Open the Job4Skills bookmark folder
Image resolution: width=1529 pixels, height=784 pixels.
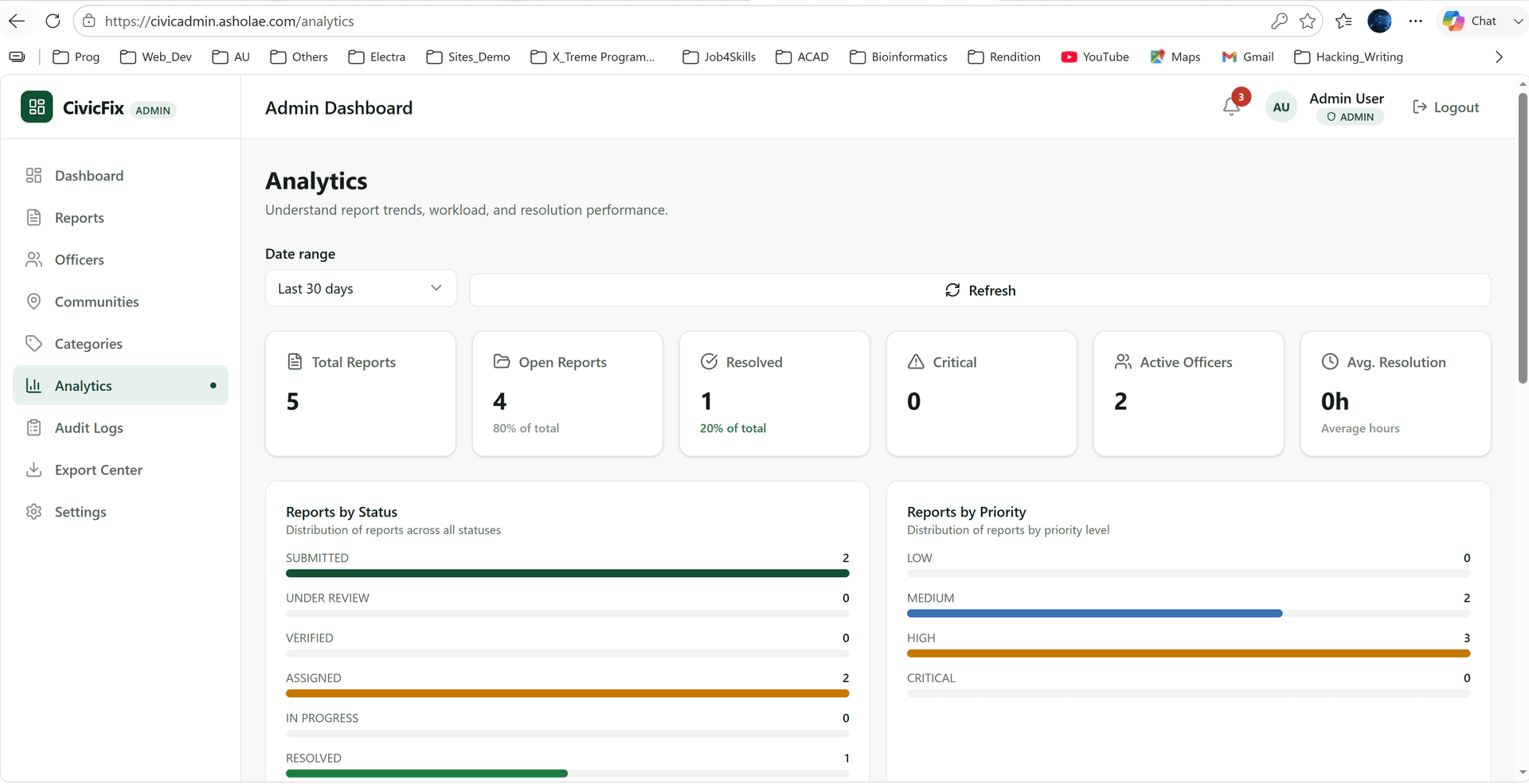pos(719,57)
